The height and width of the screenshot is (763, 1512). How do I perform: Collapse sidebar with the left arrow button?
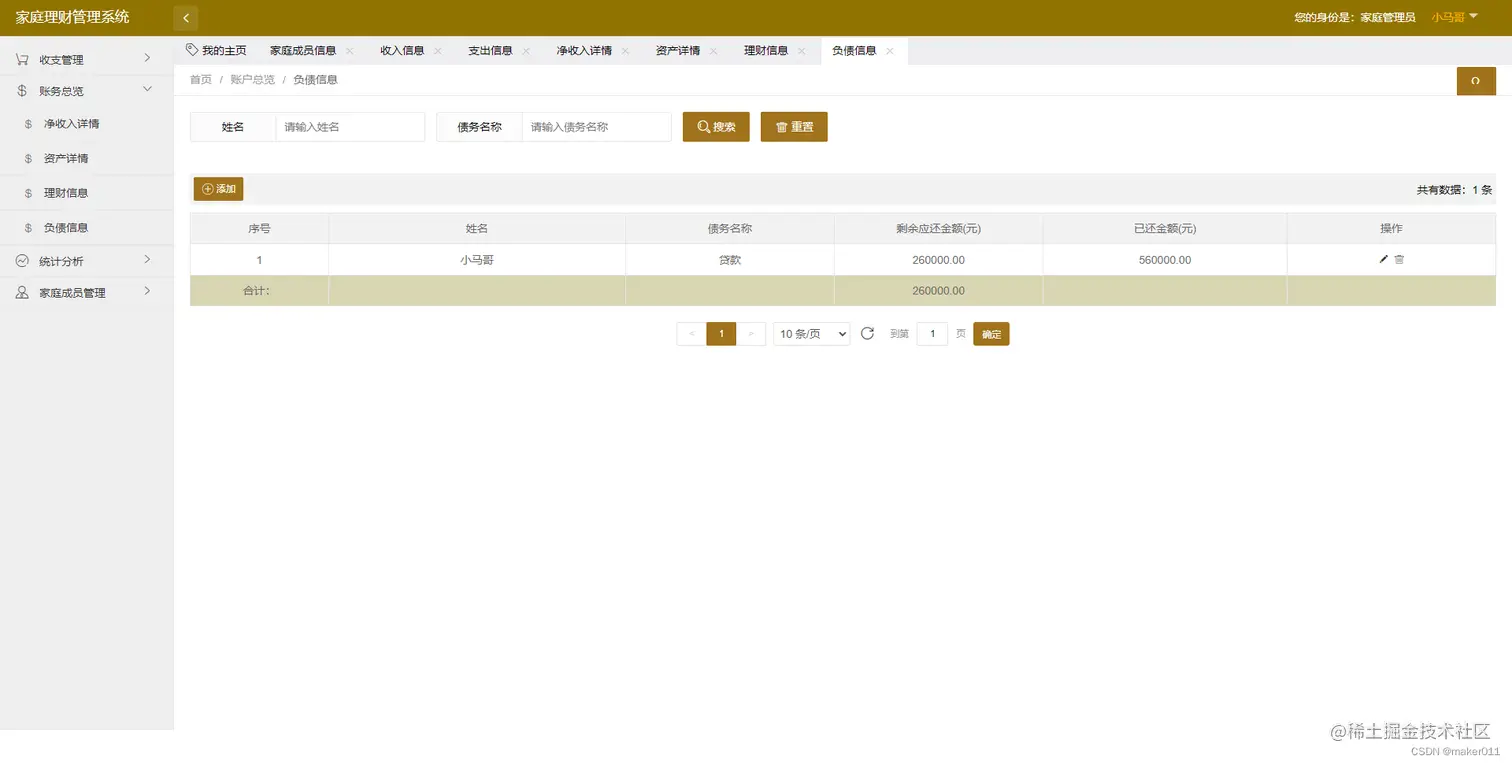tap(185, 18)
